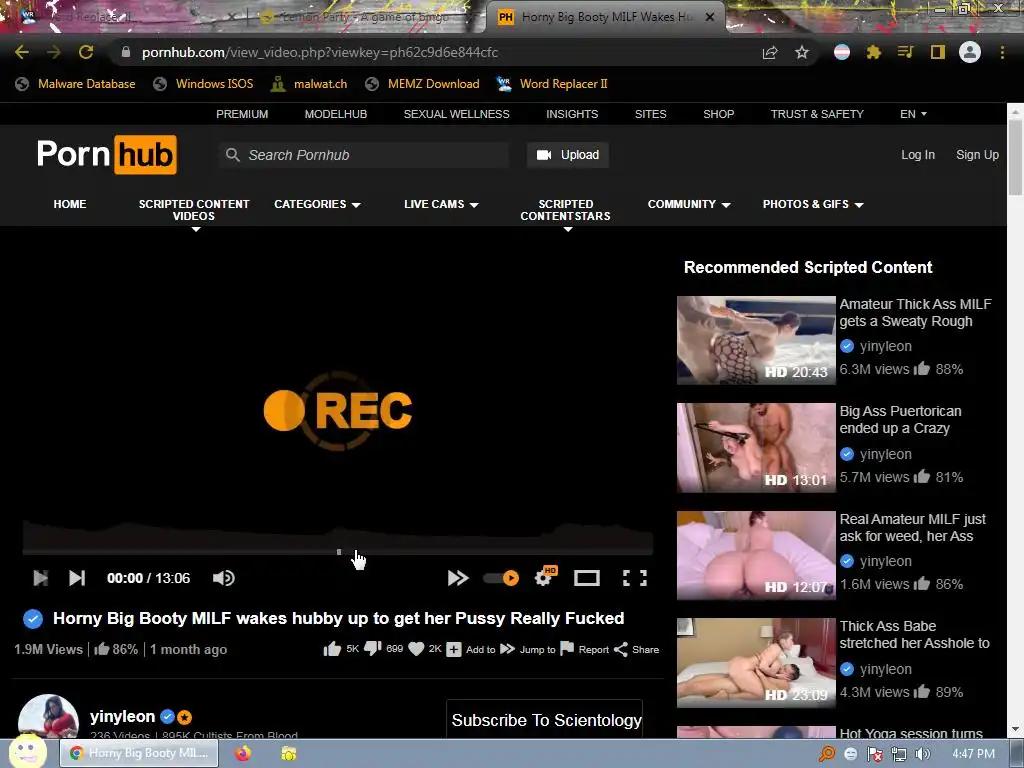Expand the LIVE CAMS dropdown menu

coord(441,204)
